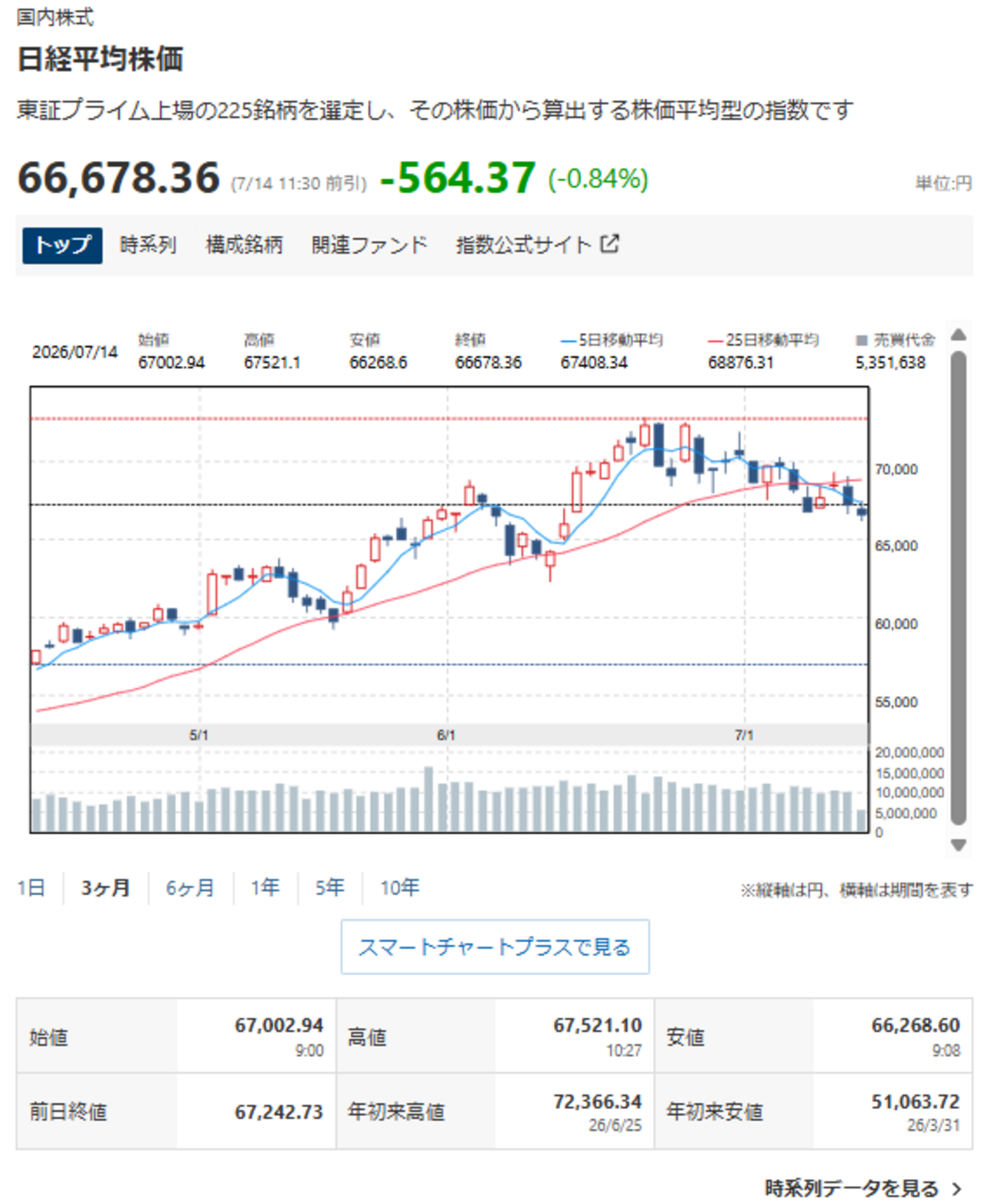The width and height of the screenshot is (996, 1204).
Task: Click the 売買代金 legend square
Action: pyautogui.click(x=862, y=339)
